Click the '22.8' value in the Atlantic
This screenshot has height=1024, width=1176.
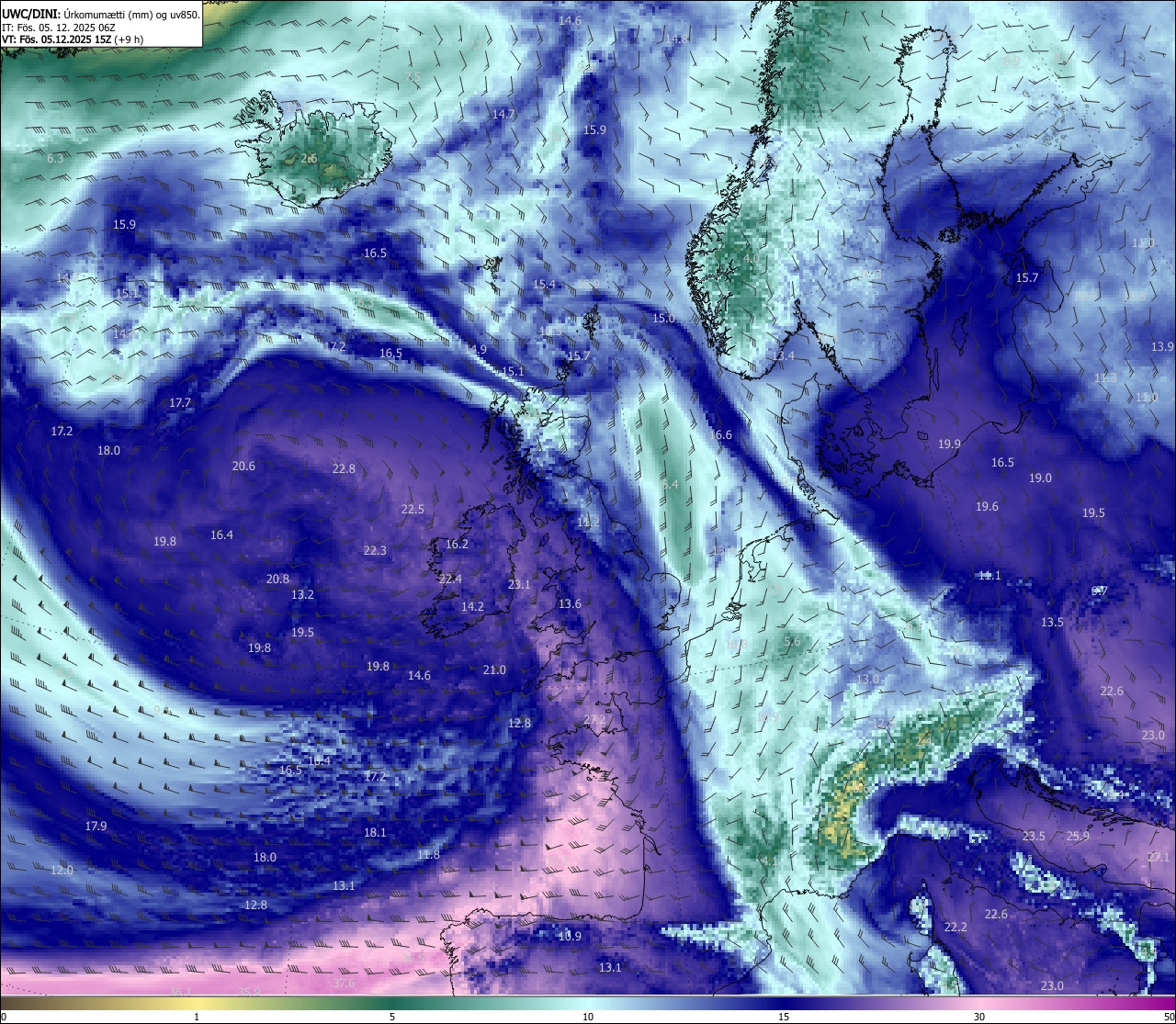click(x=344, y=469)
